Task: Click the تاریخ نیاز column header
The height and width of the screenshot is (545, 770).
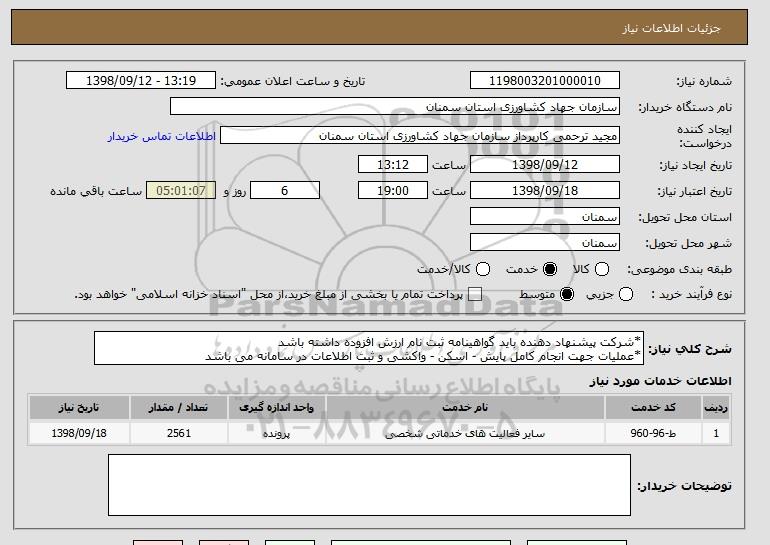Action: pyautogui.click(x=79, y=408)
